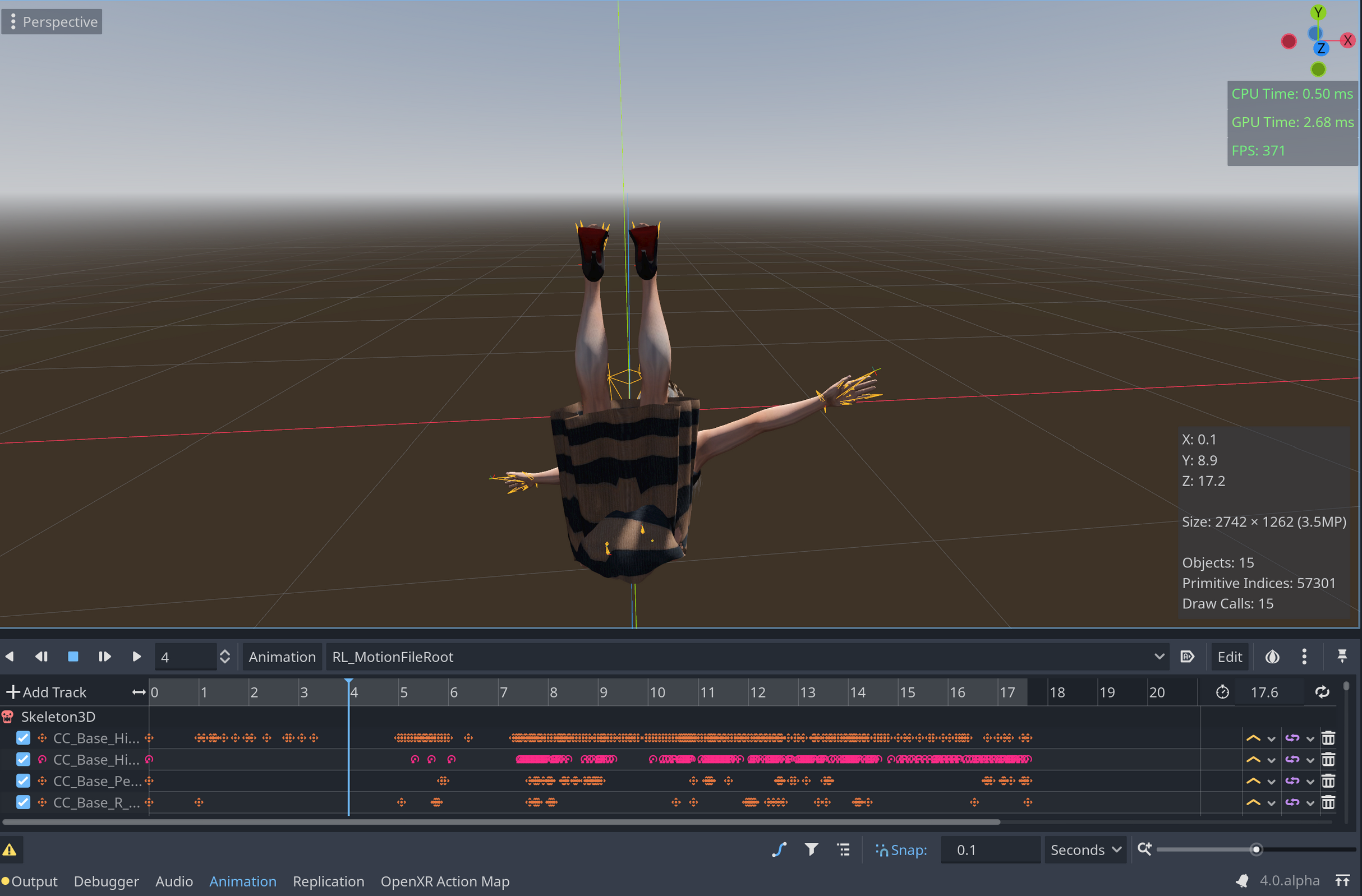Image resolution: width=1362 pixels, height=896 pixels.
Task: Open the Perspective viewport menu
Action: 52,21
